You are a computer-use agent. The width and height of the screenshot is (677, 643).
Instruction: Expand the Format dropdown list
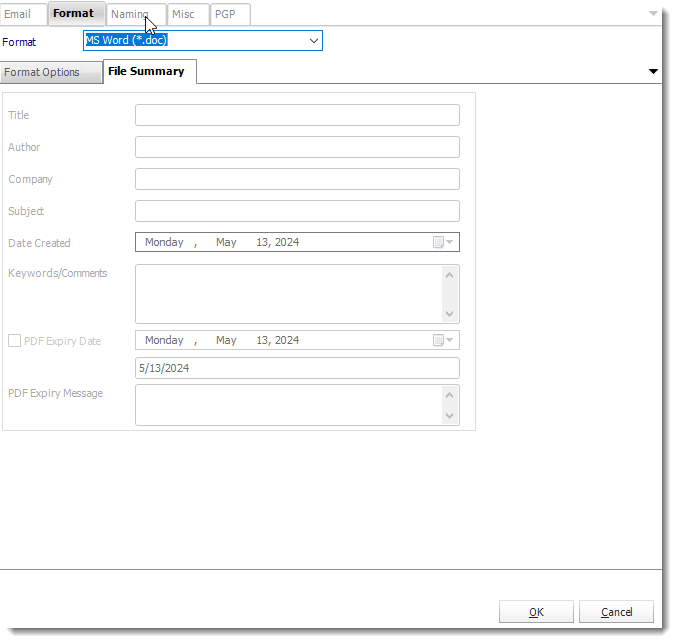click(313, 41)
